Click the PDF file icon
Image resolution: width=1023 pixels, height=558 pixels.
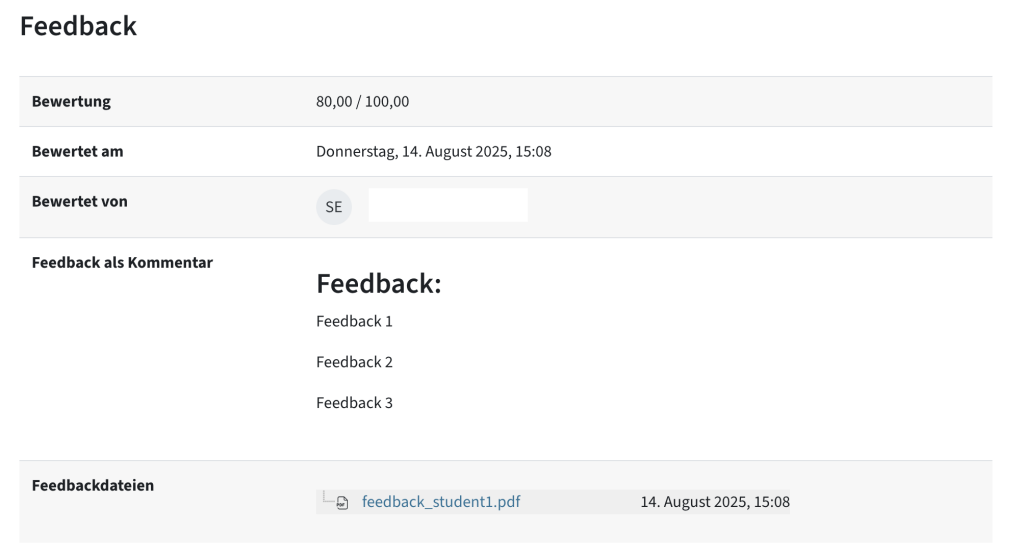(x=342, y=503)
